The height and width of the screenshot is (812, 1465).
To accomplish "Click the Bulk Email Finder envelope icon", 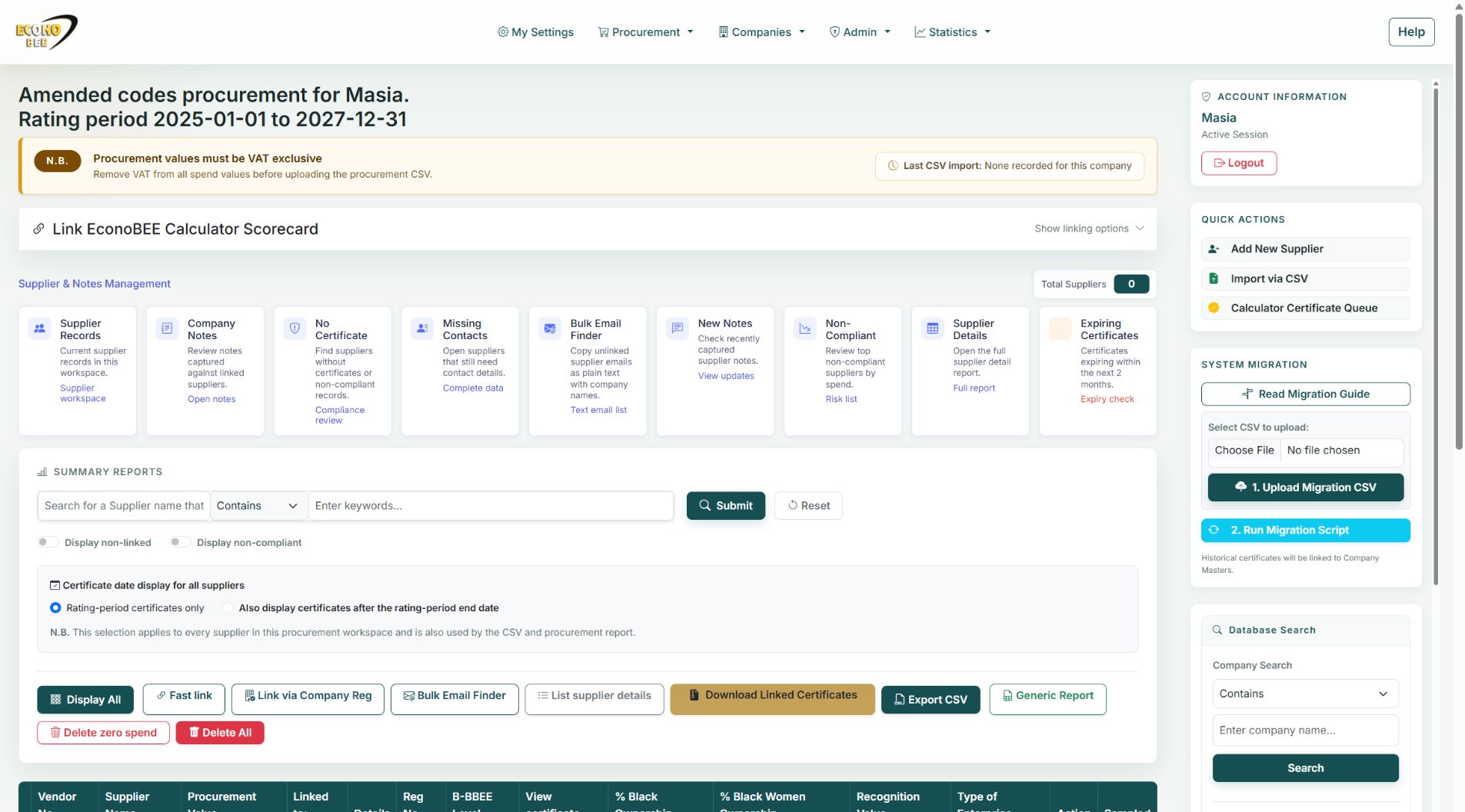I will 550,328.
